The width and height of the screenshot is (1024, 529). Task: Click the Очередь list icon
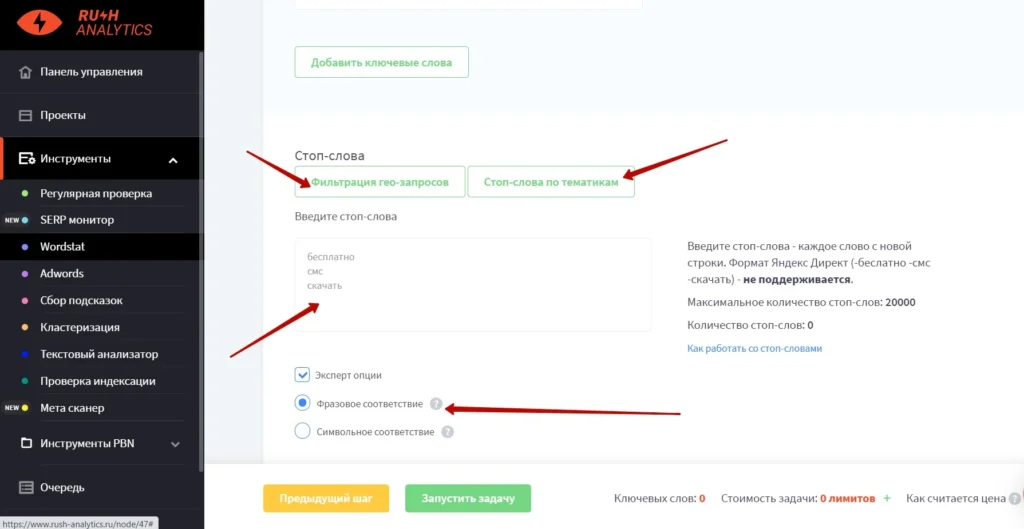[x=26, y=487]
